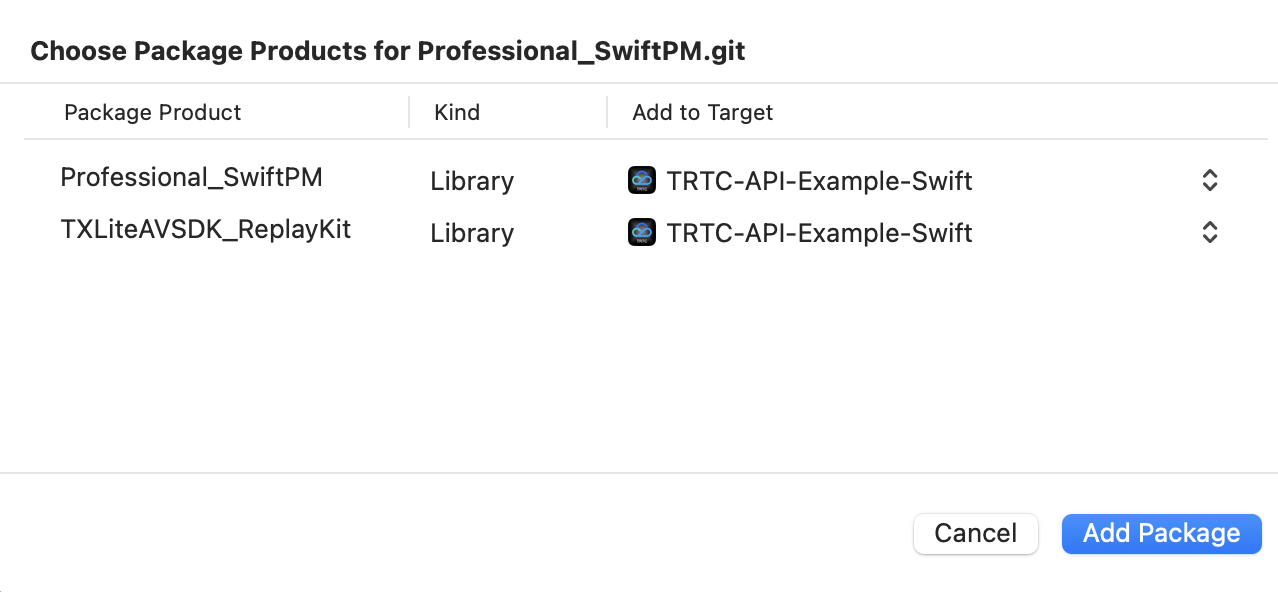Cancel the package product selection
The width and height of the screenshot is (1278, 592).
coord(975,533)
